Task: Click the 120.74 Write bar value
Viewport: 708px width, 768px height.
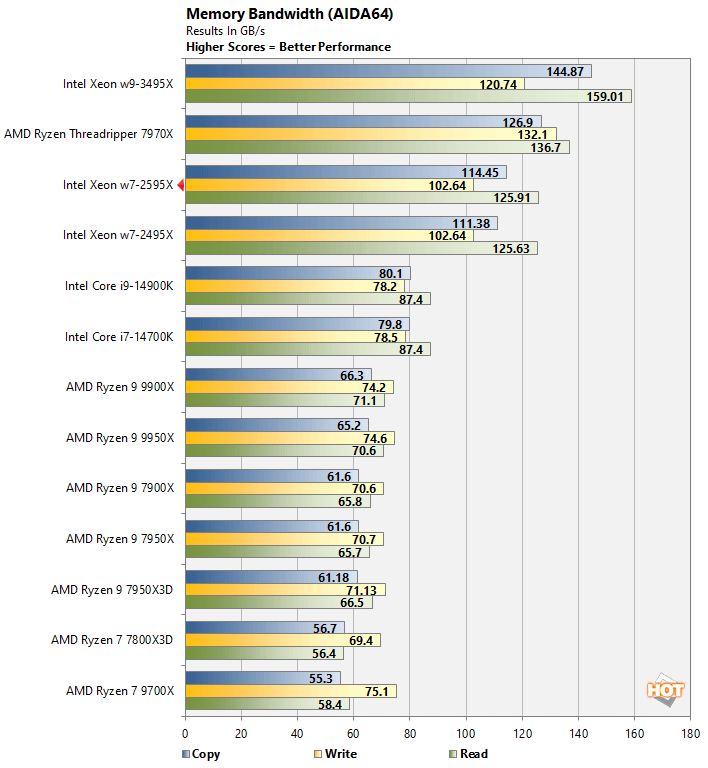Action: point(498,84)
